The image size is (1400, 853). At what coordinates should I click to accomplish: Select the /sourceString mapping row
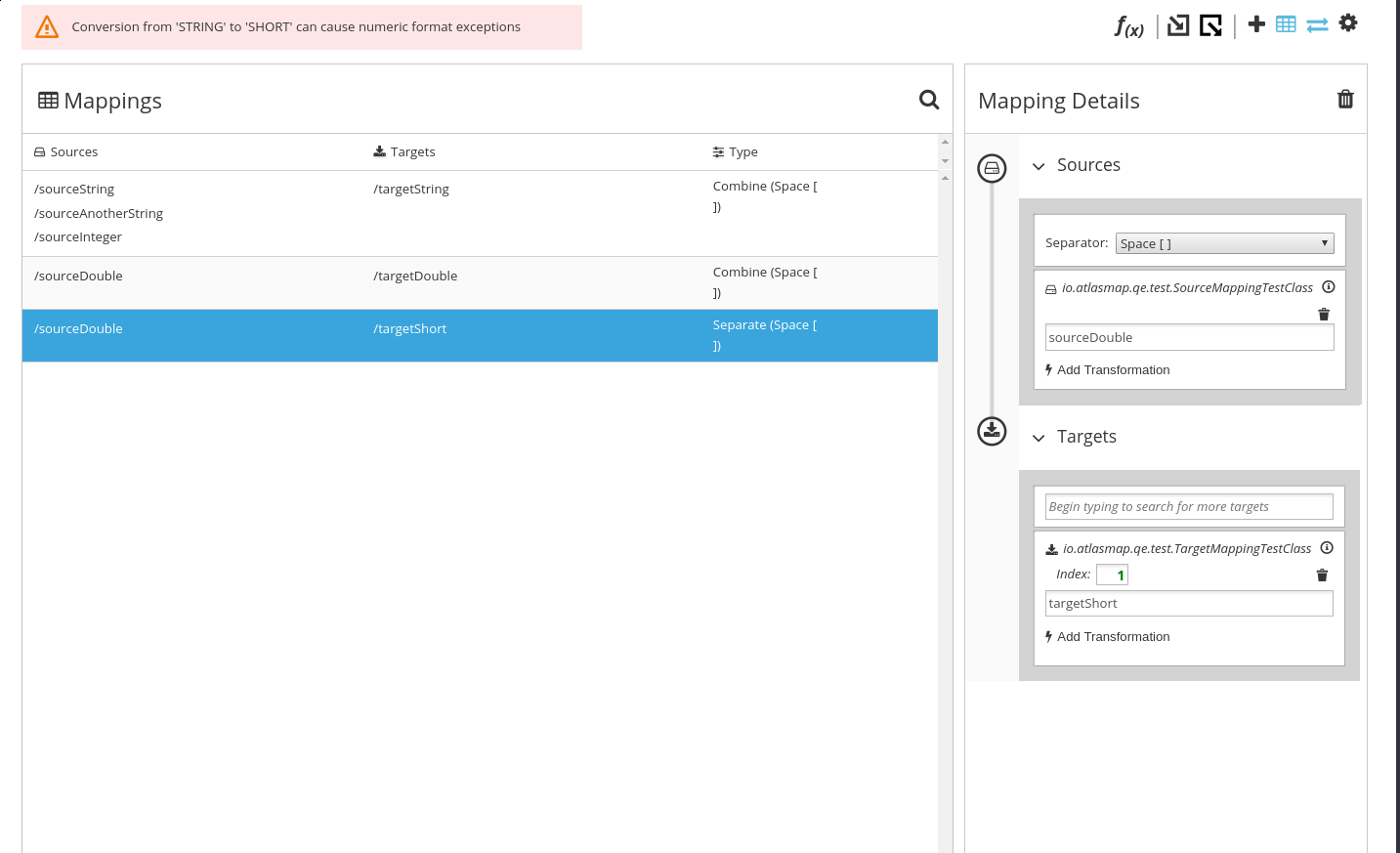tap(391, 213)
